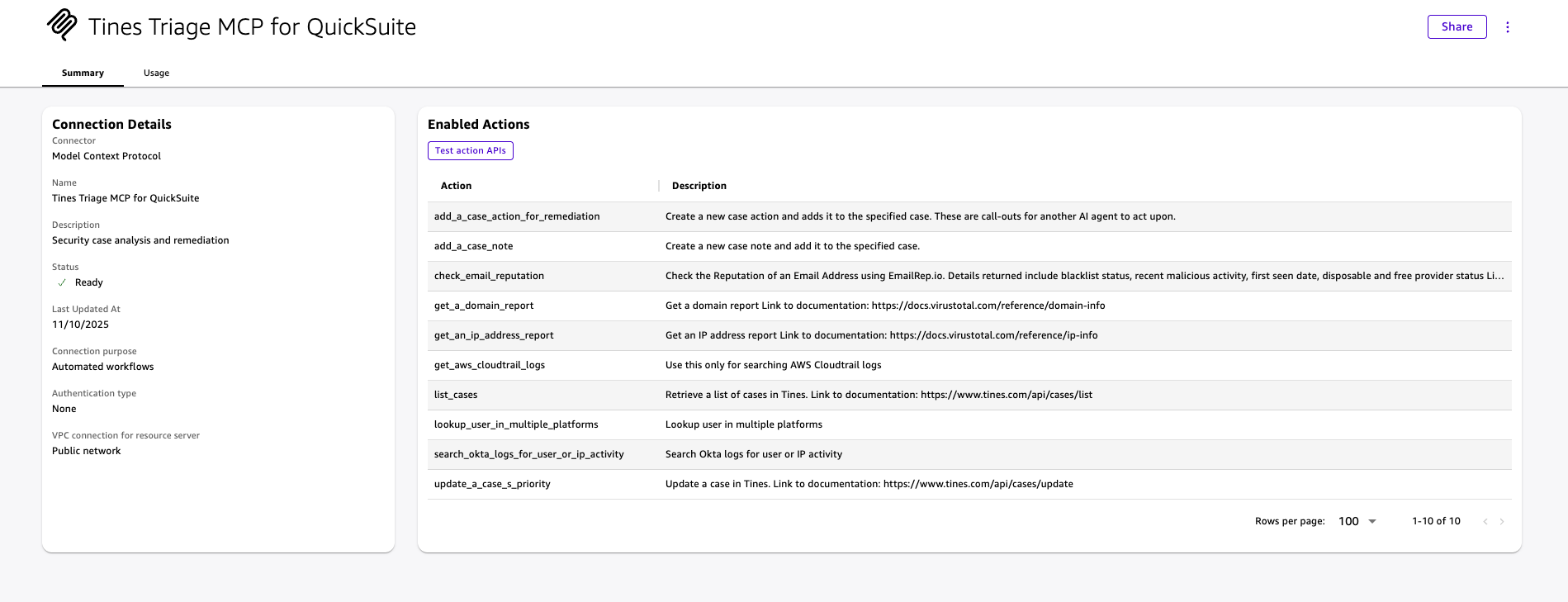Click the '1-10 of 10' pagination count
This screenshot has width=1568, height=602.
pos(1436,521)
